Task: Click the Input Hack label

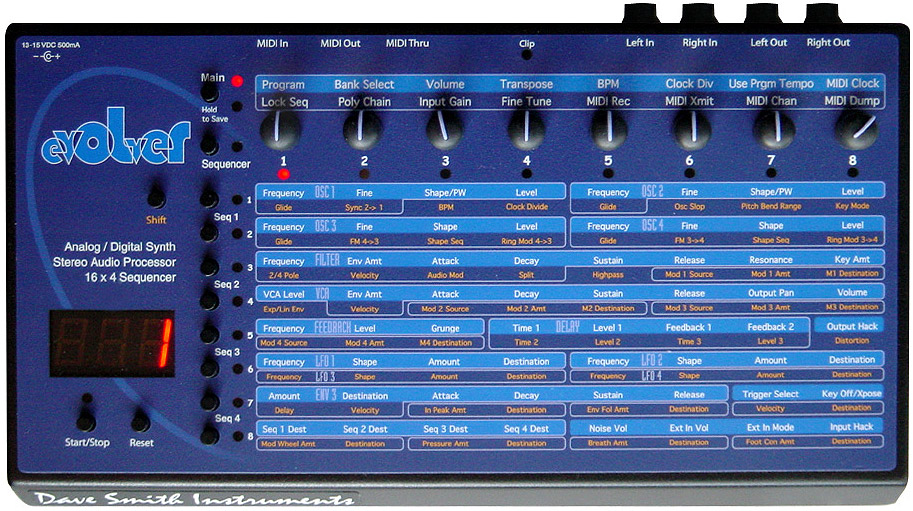Action: [851, 427]
